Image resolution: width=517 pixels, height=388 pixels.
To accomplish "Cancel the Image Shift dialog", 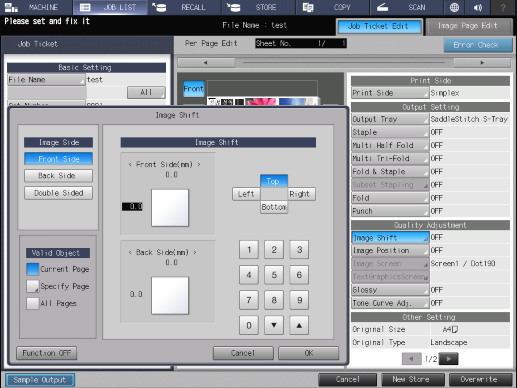I will tap(243, 353).
